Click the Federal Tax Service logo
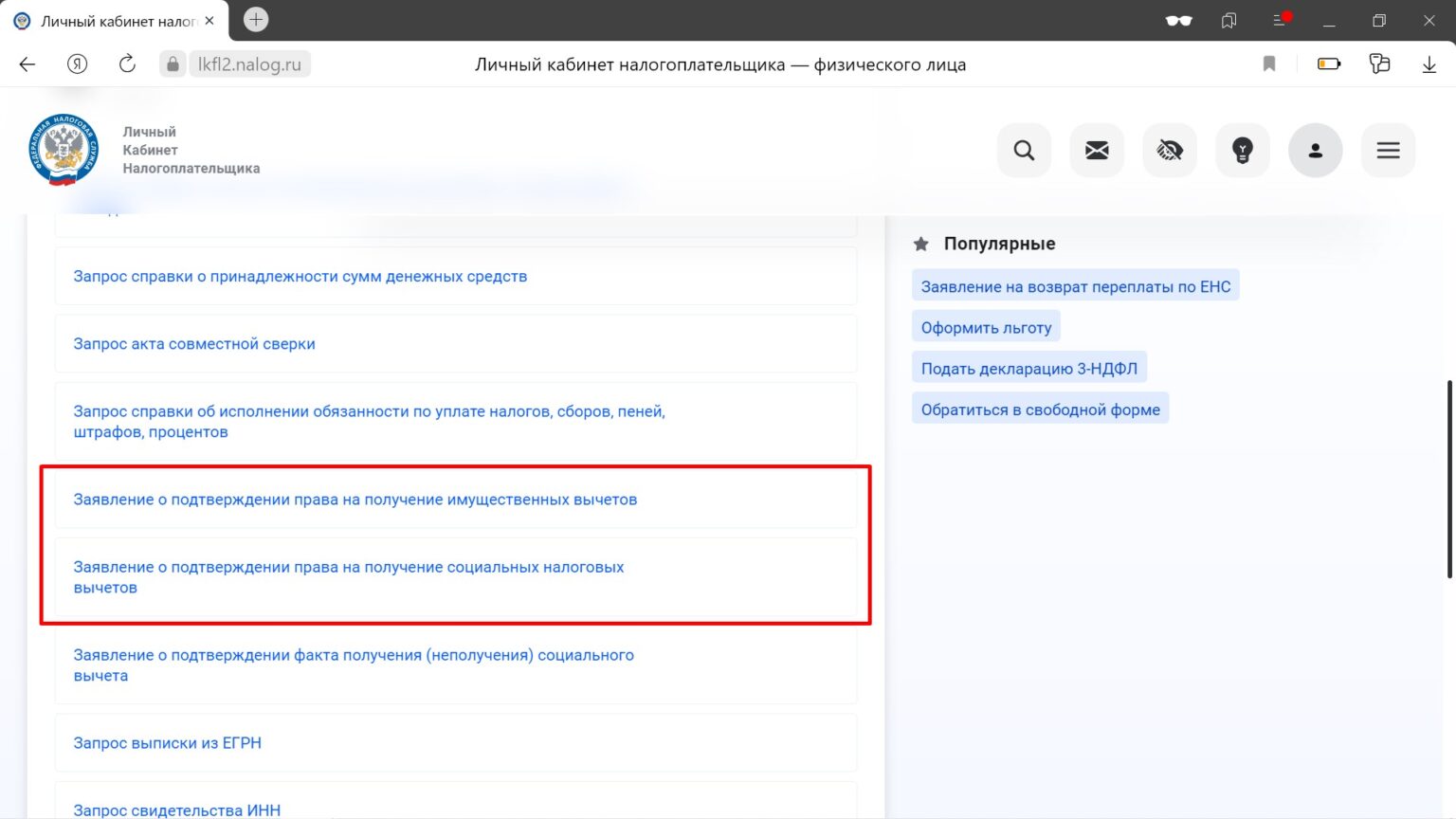This screenshot has height=819, width=1456. [x=64, y=150]
